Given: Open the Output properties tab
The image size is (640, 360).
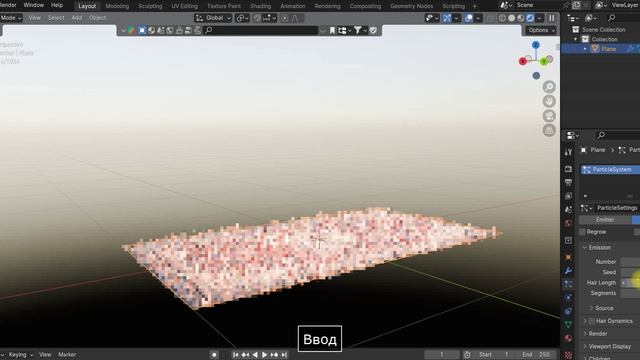Looking at the screenshot, I should (x=568, y=182).
